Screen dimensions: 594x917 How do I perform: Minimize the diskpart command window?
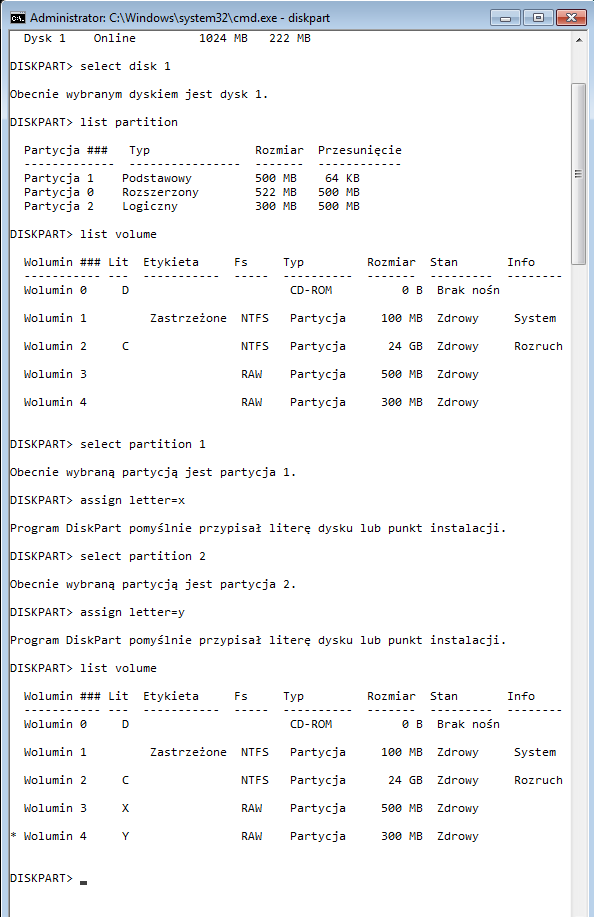[x=505, y=18]
